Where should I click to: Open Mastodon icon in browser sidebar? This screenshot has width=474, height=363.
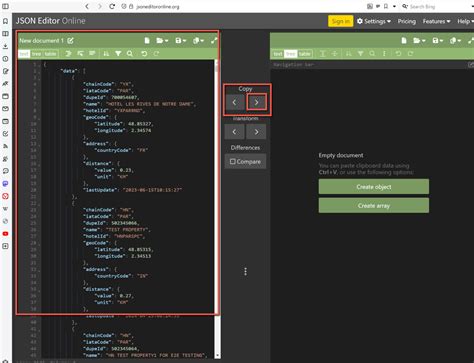(x=5, y=184)
